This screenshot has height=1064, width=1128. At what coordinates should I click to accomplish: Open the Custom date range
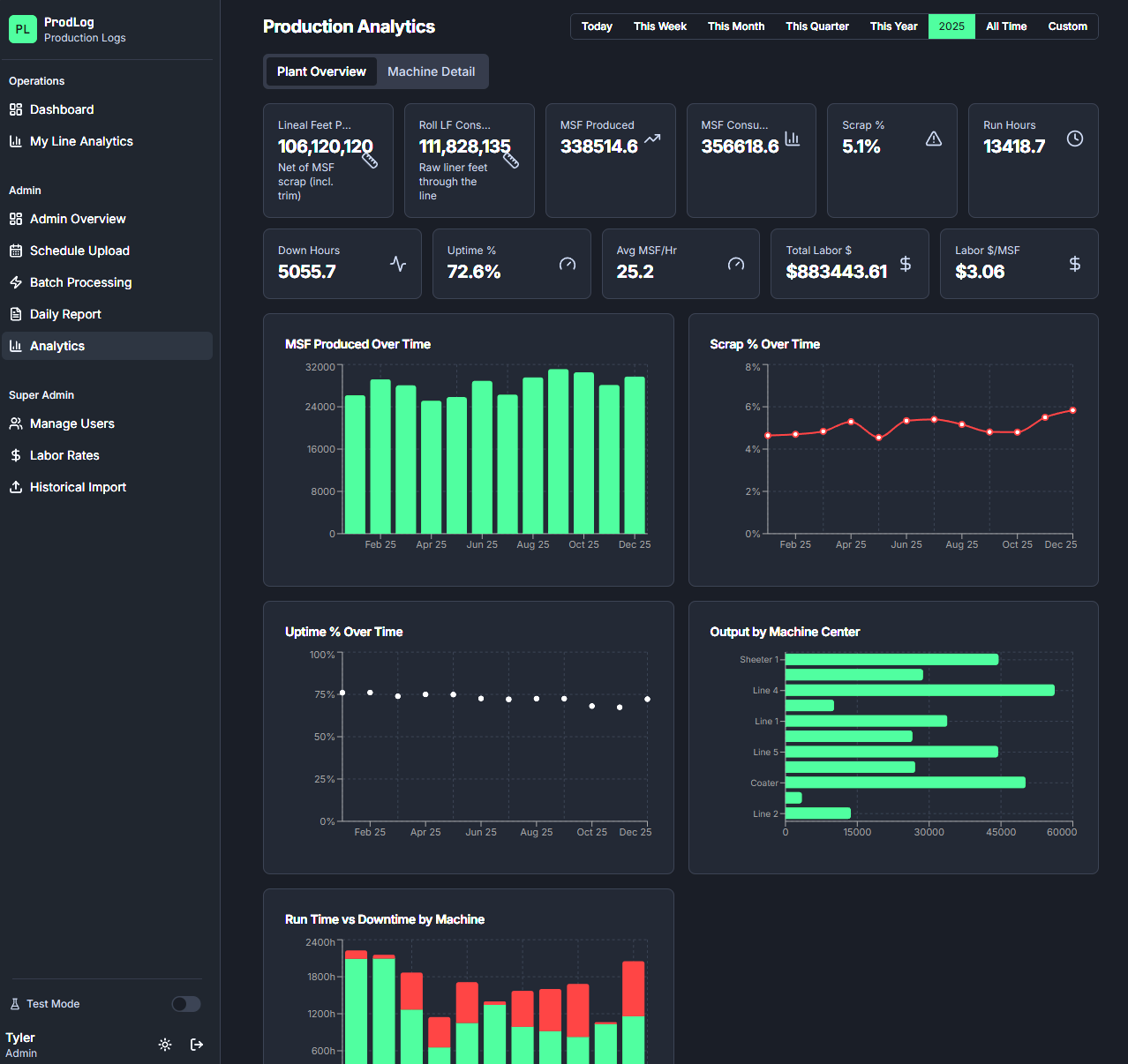pyautogui.click(x=1068, y=26)
